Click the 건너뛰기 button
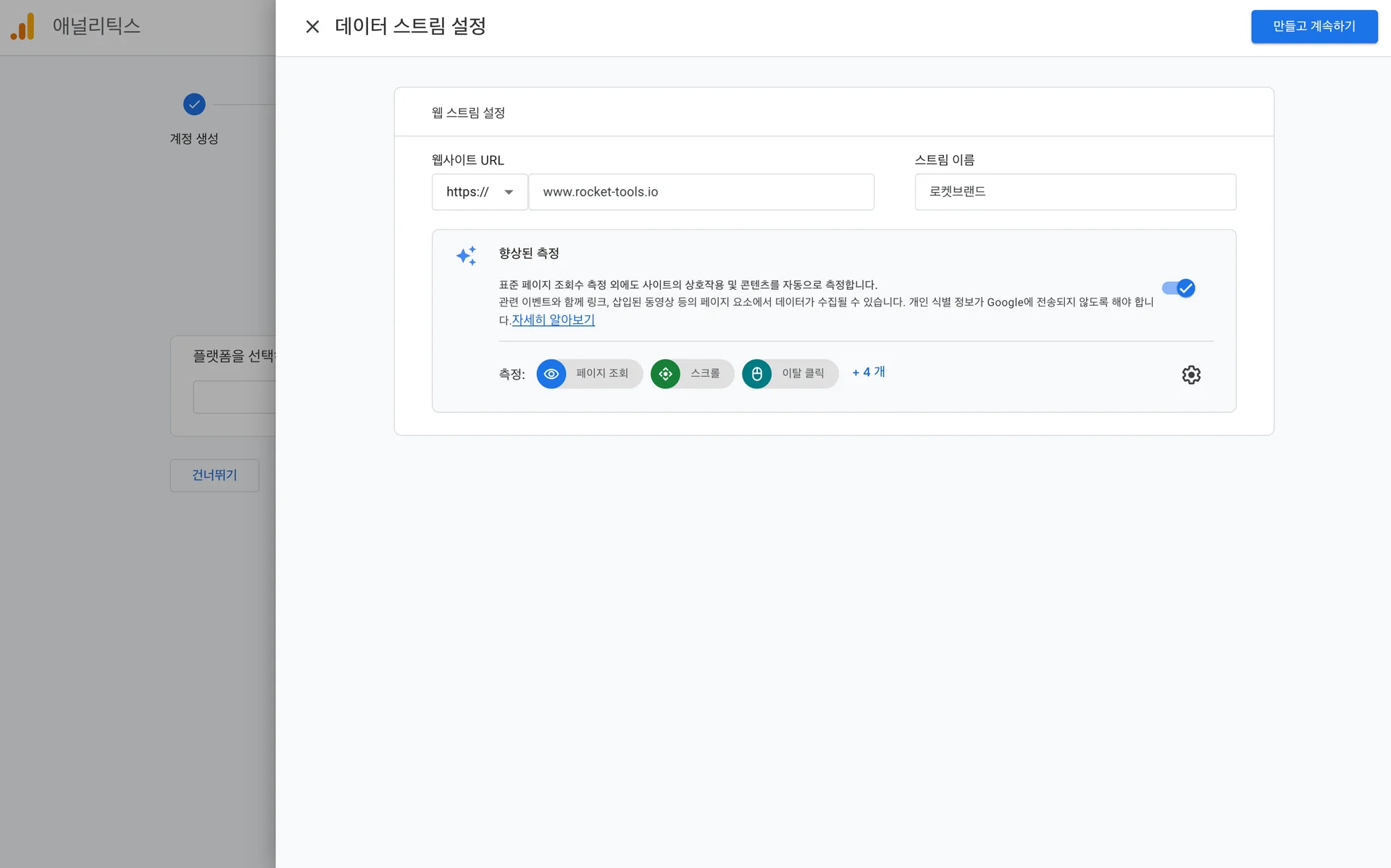This screenshot has height=868, width=1391. pos(214,475)
